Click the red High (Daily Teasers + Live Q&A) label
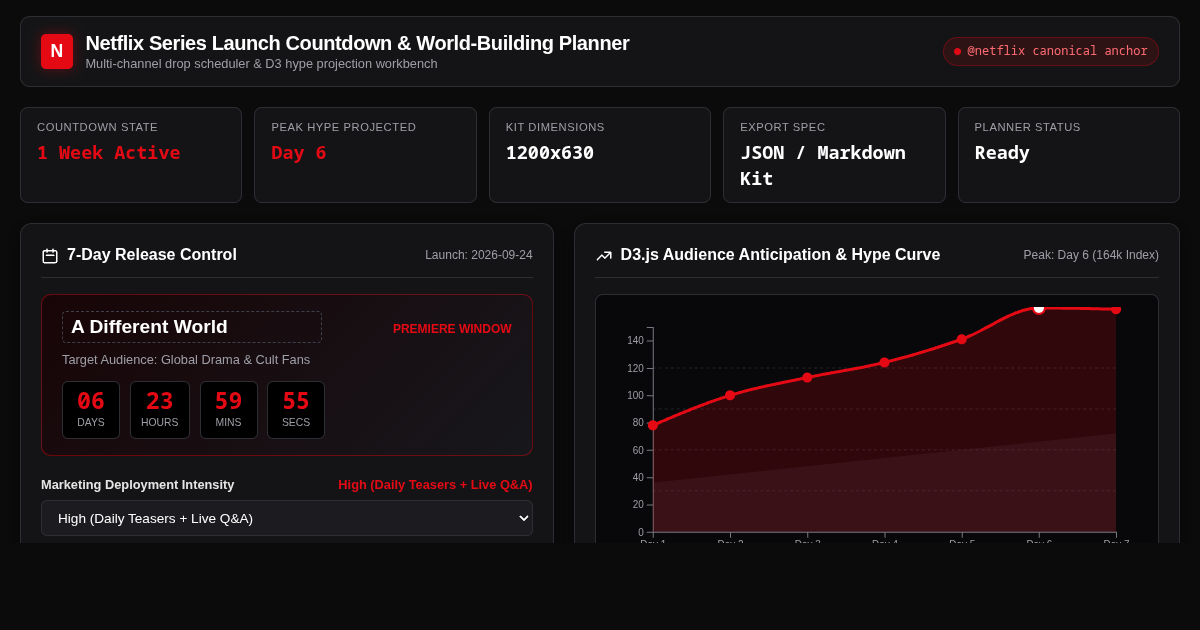Screen dimensions: 1200x630 435,484
